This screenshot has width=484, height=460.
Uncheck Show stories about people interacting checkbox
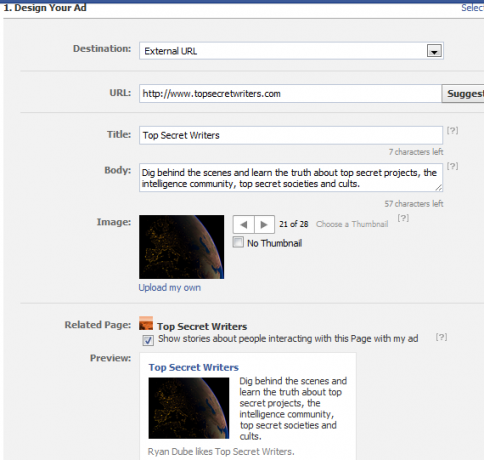point(148,340)
